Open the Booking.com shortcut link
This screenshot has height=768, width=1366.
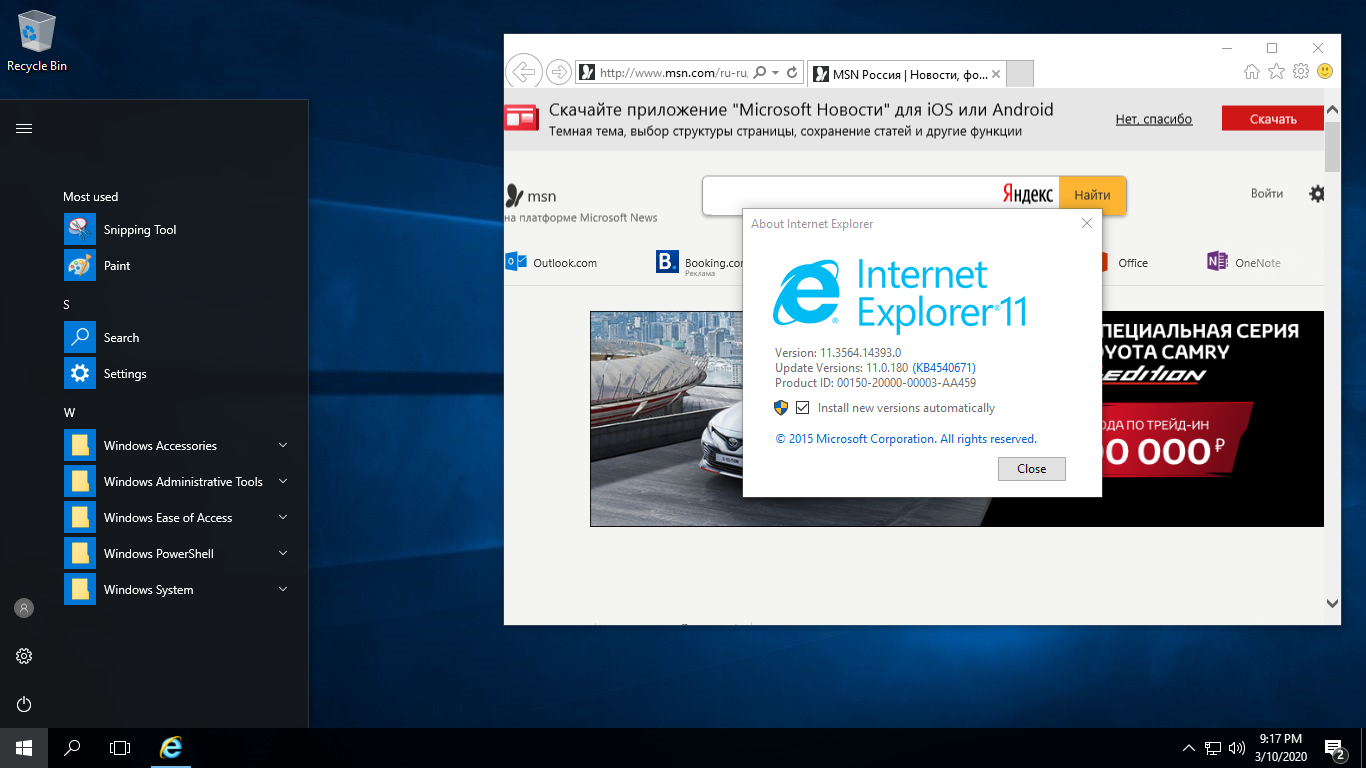[700, 263]
